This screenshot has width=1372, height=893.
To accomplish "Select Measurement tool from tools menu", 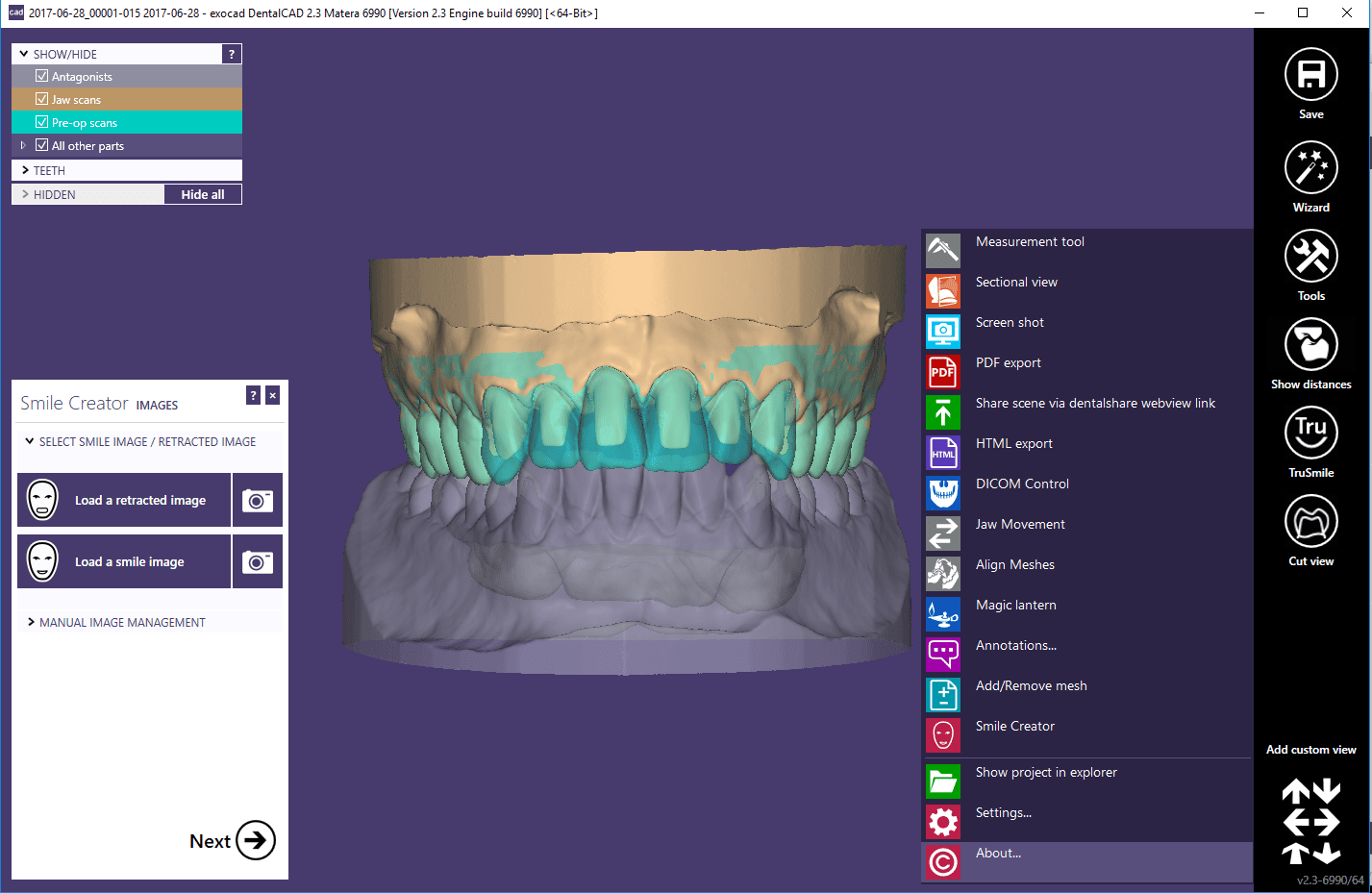I will tap(1030, 242).
